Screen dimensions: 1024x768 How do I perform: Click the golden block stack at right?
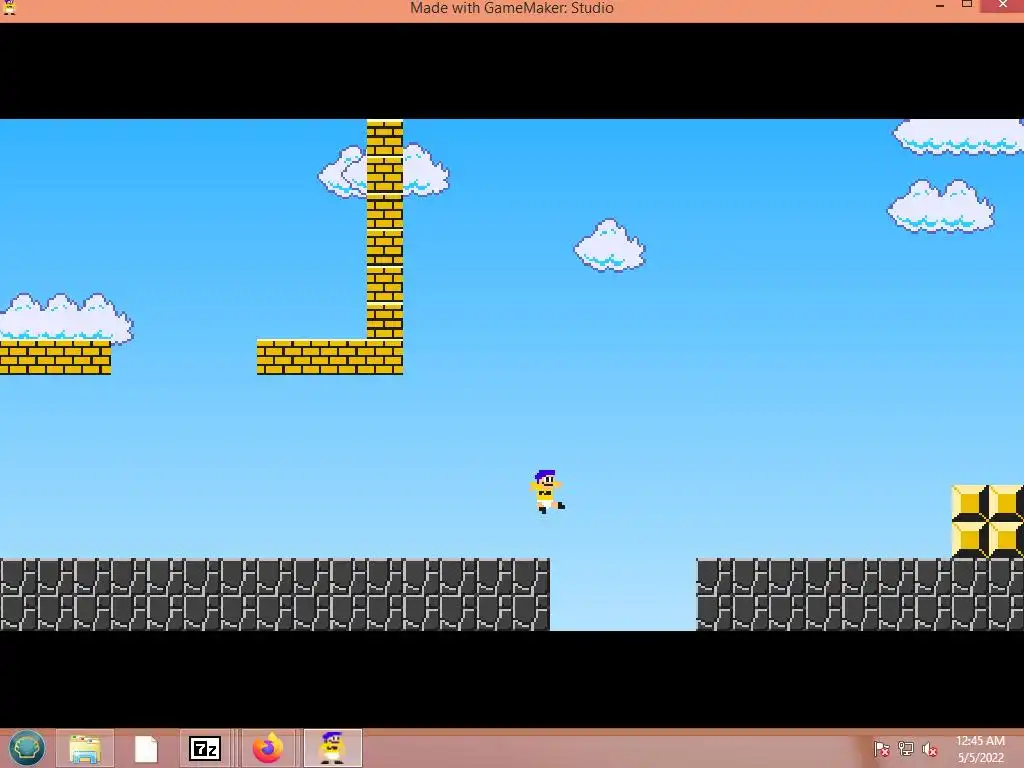click(x=987, y=521)
